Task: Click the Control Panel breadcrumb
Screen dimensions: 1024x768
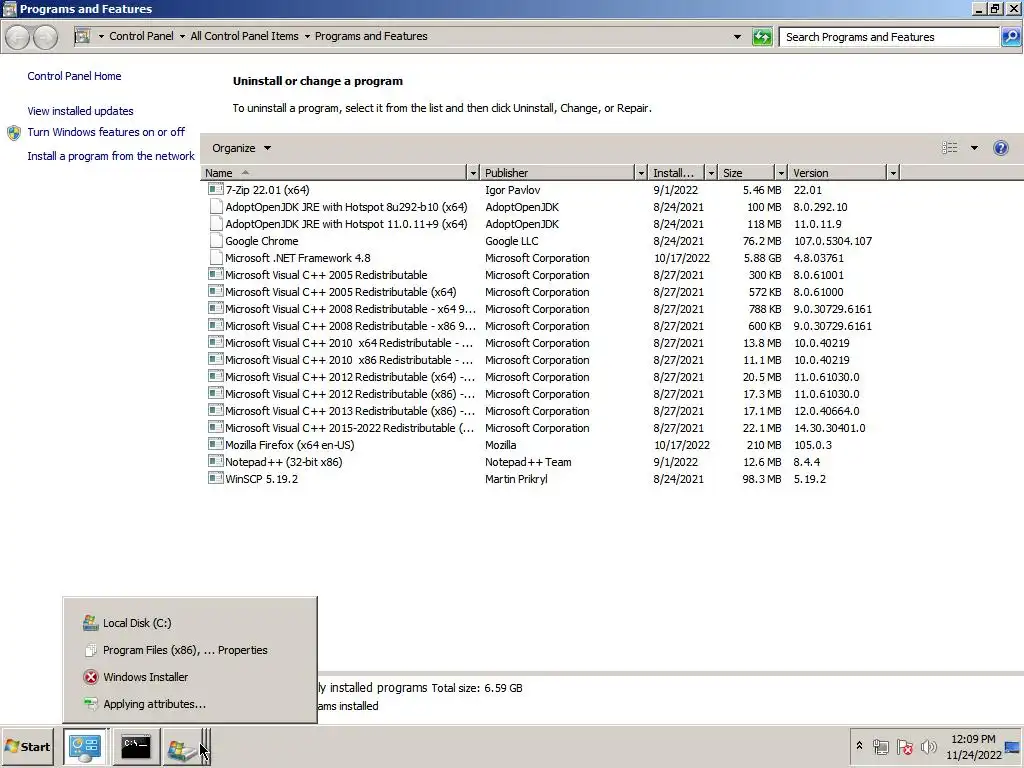Action: pos(141,37)
